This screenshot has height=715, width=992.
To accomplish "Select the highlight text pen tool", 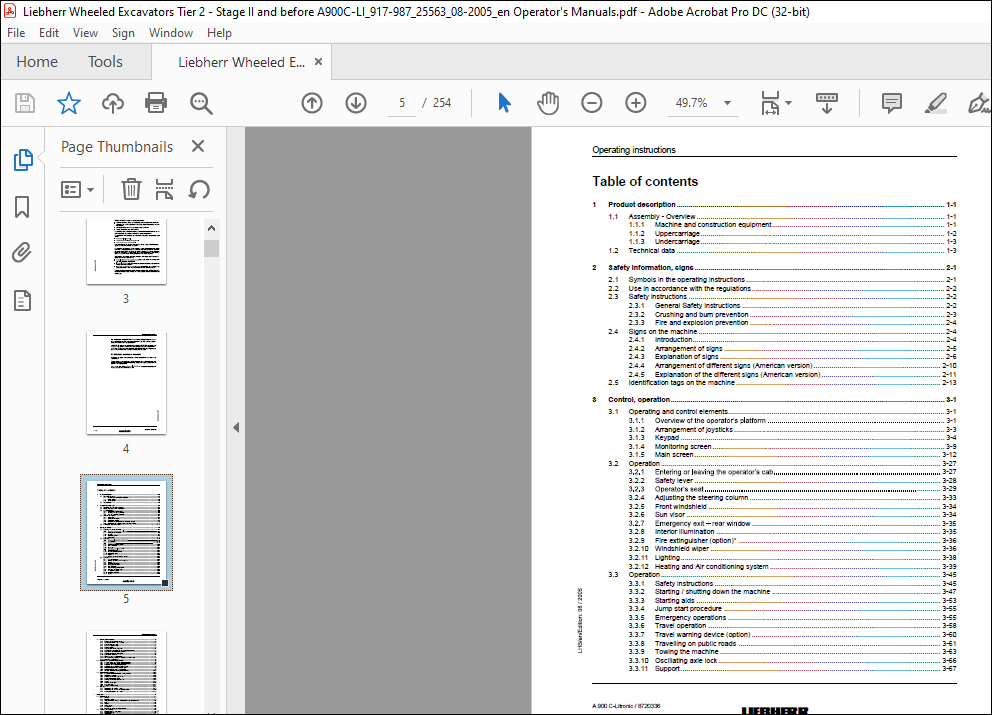I will [936, 103].
